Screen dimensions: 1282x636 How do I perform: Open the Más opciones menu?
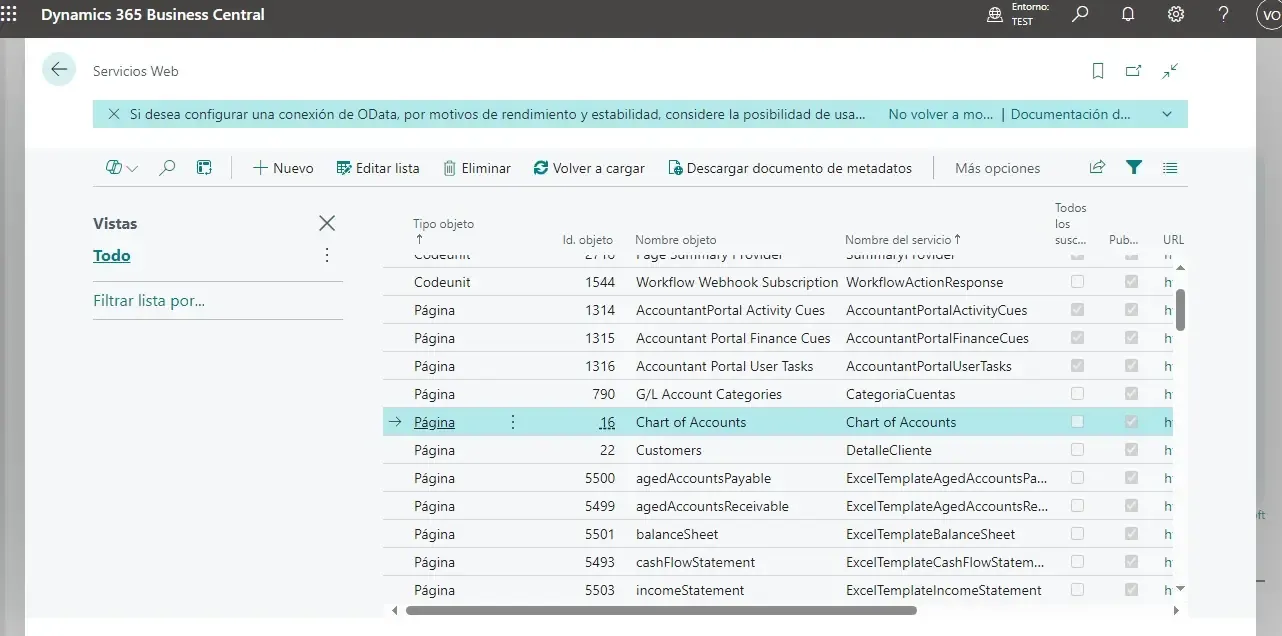[997, 168]
